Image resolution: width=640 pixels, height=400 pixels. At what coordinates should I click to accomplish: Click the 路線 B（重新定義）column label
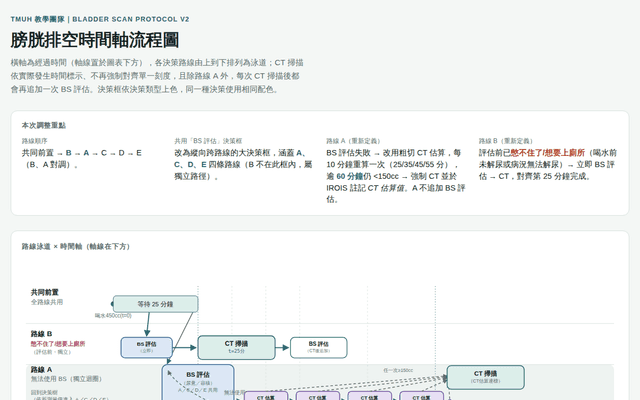pyautogui.click(x=506, y=141)
